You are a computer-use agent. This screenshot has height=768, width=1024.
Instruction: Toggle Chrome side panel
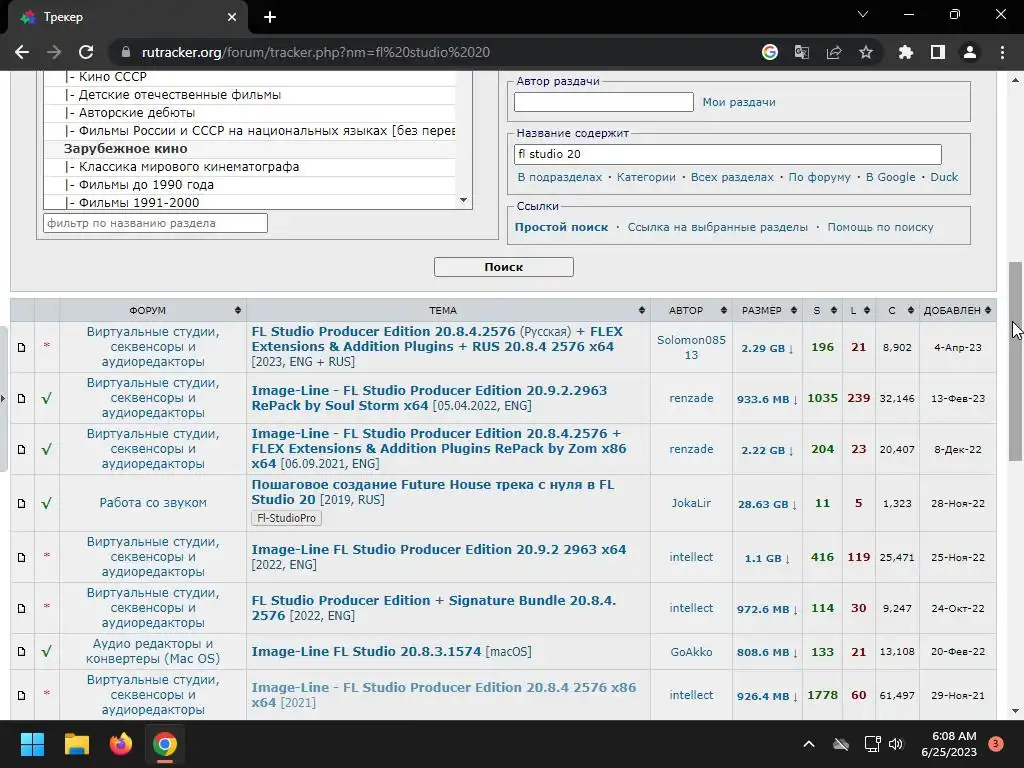pyautogui.click(x=938, y=52)
